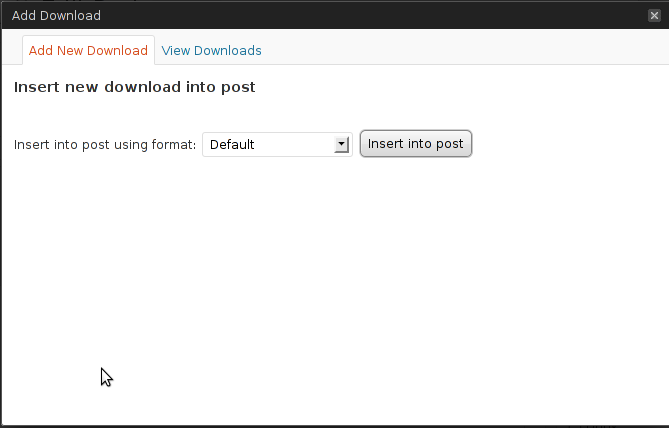Open the View Downloads link
Screen dimensions: 669x428
coord(211,51)
